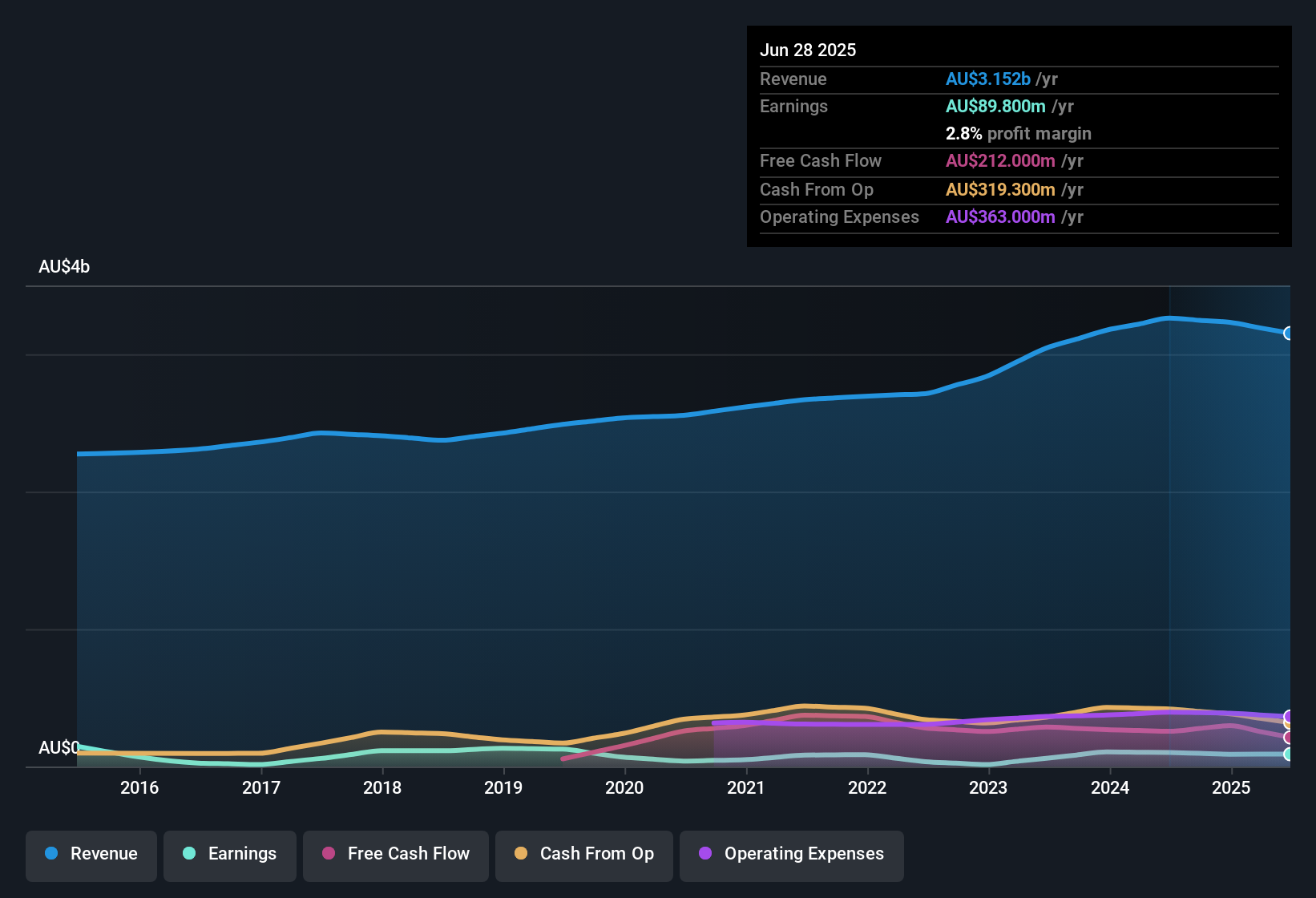Click the blue Revenue dot in the legend
This screenshot has height=898, width=1316.
[51, 854]
